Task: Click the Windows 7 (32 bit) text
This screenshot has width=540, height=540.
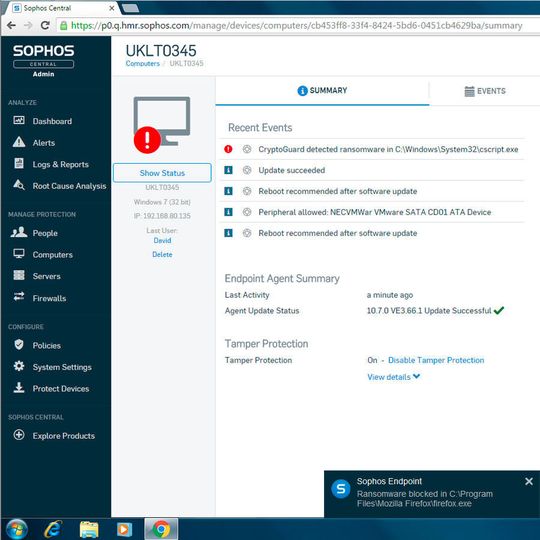Action: [162, 202]
